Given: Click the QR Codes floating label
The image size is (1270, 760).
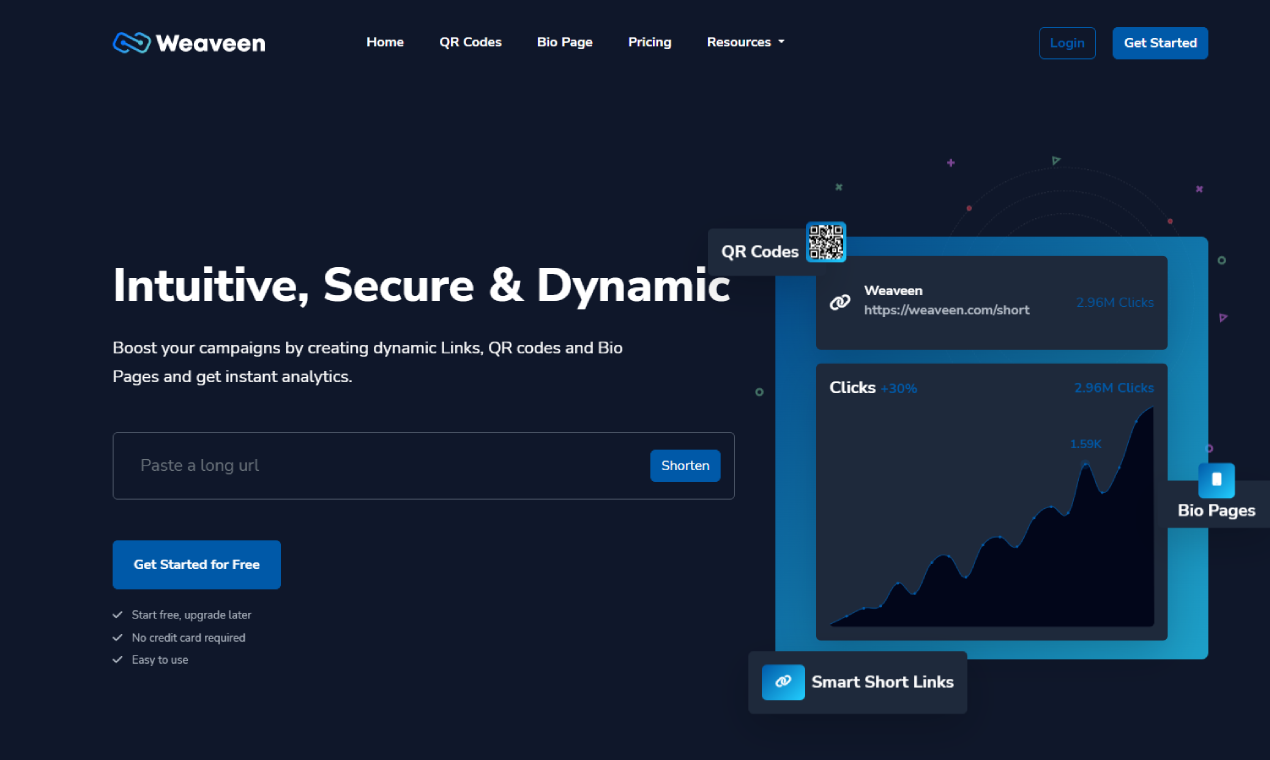Looking at the screenshot, I should point(760,252).
